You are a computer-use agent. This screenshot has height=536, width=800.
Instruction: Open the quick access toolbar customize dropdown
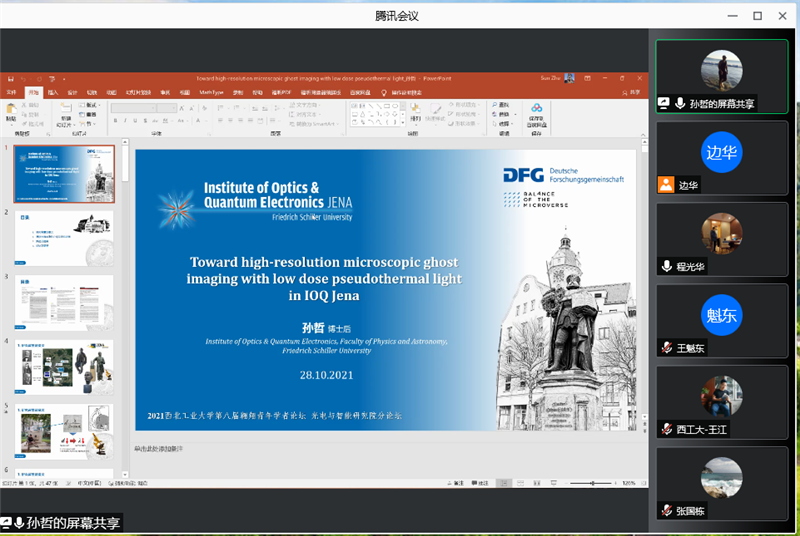(x=64, y=79)
